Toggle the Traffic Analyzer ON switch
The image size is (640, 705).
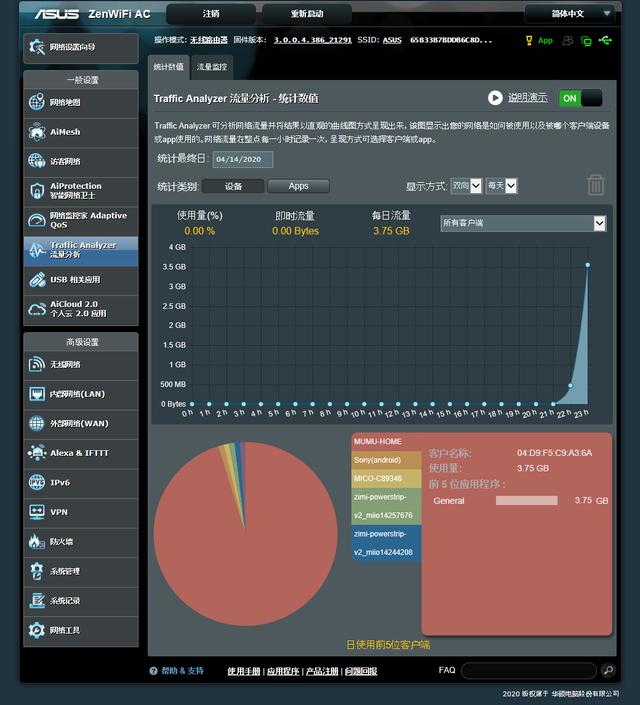580,98
